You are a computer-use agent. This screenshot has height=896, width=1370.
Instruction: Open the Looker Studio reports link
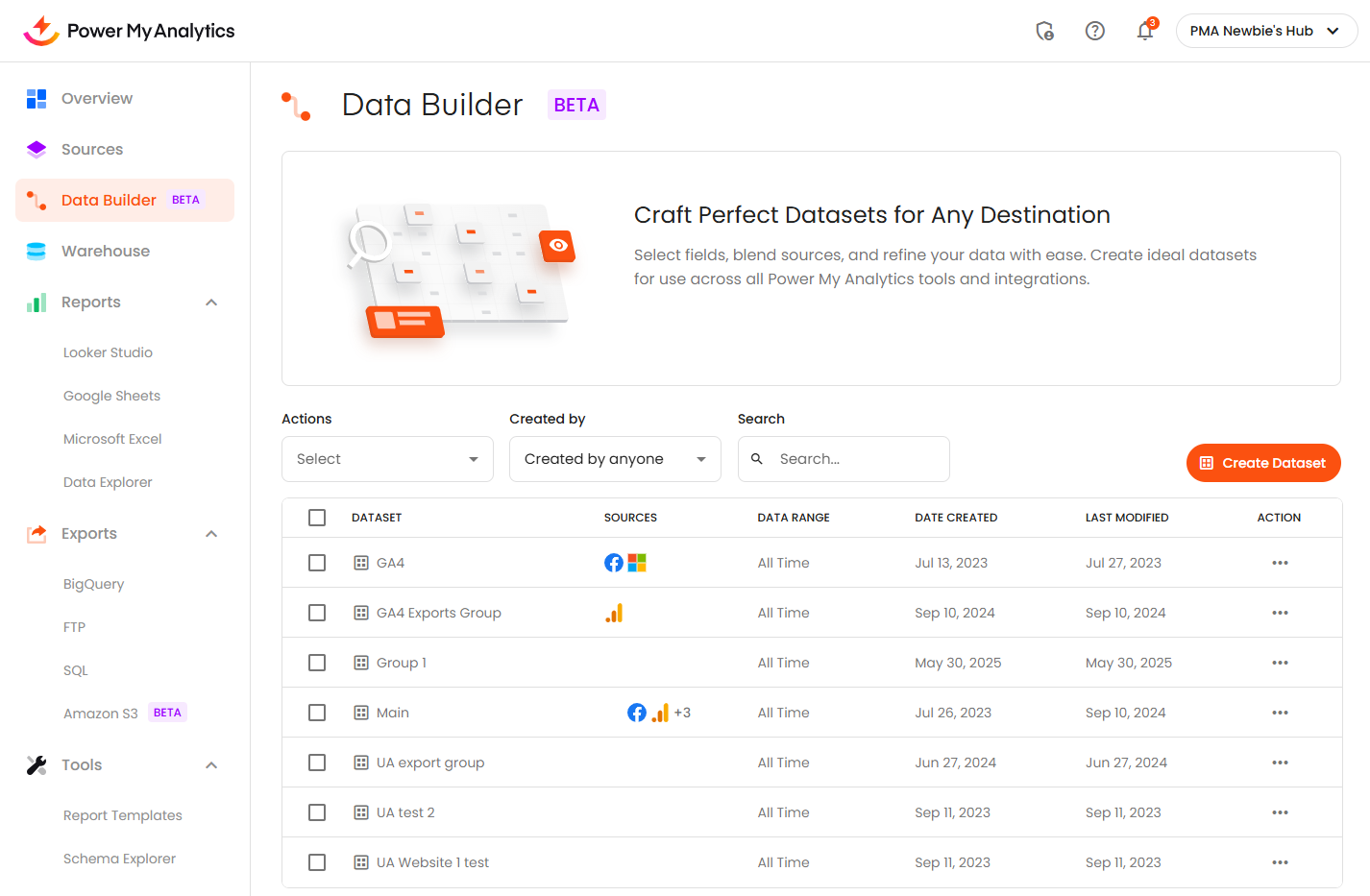[108, 352]
